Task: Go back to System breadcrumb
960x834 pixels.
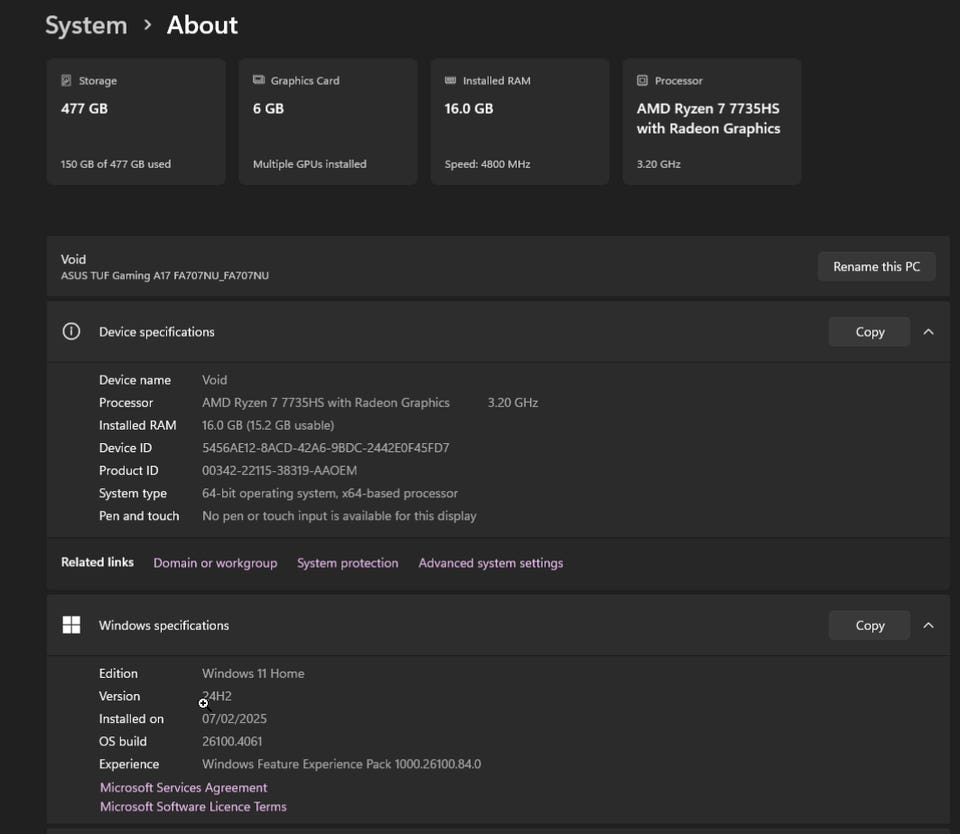Action: click(86, 25)
